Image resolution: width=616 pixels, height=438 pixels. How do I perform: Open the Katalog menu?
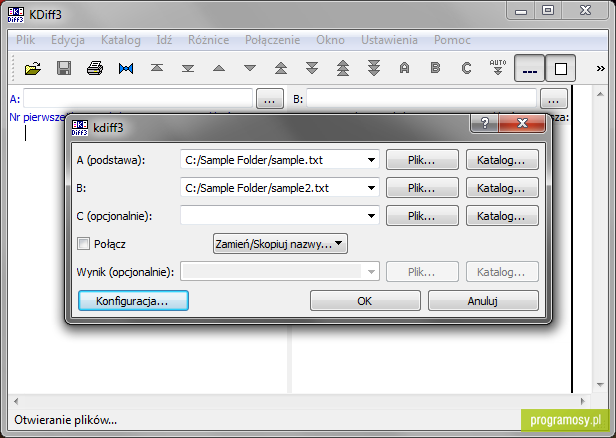121,40
